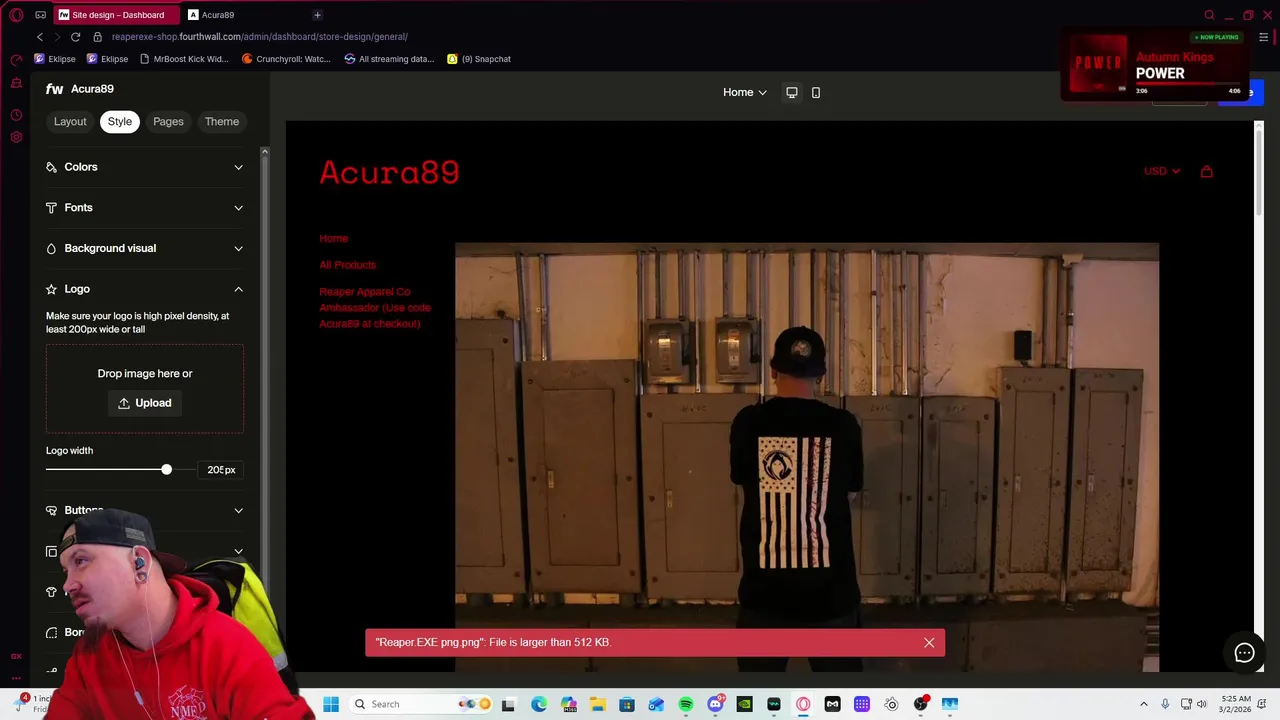Click the browser forward arrow
The width and height of the screenshot is (1280, 720).
pos(57,37)
